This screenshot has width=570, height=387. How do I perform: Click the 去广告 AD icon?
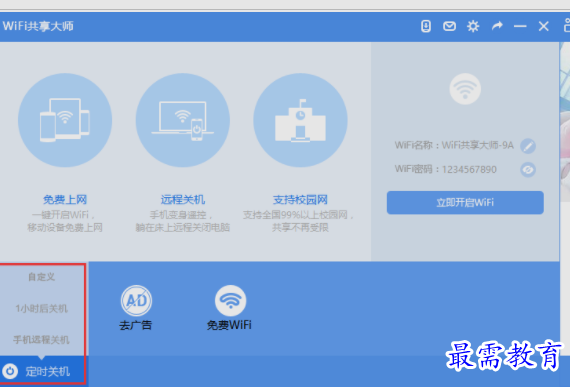pos(136,301)
